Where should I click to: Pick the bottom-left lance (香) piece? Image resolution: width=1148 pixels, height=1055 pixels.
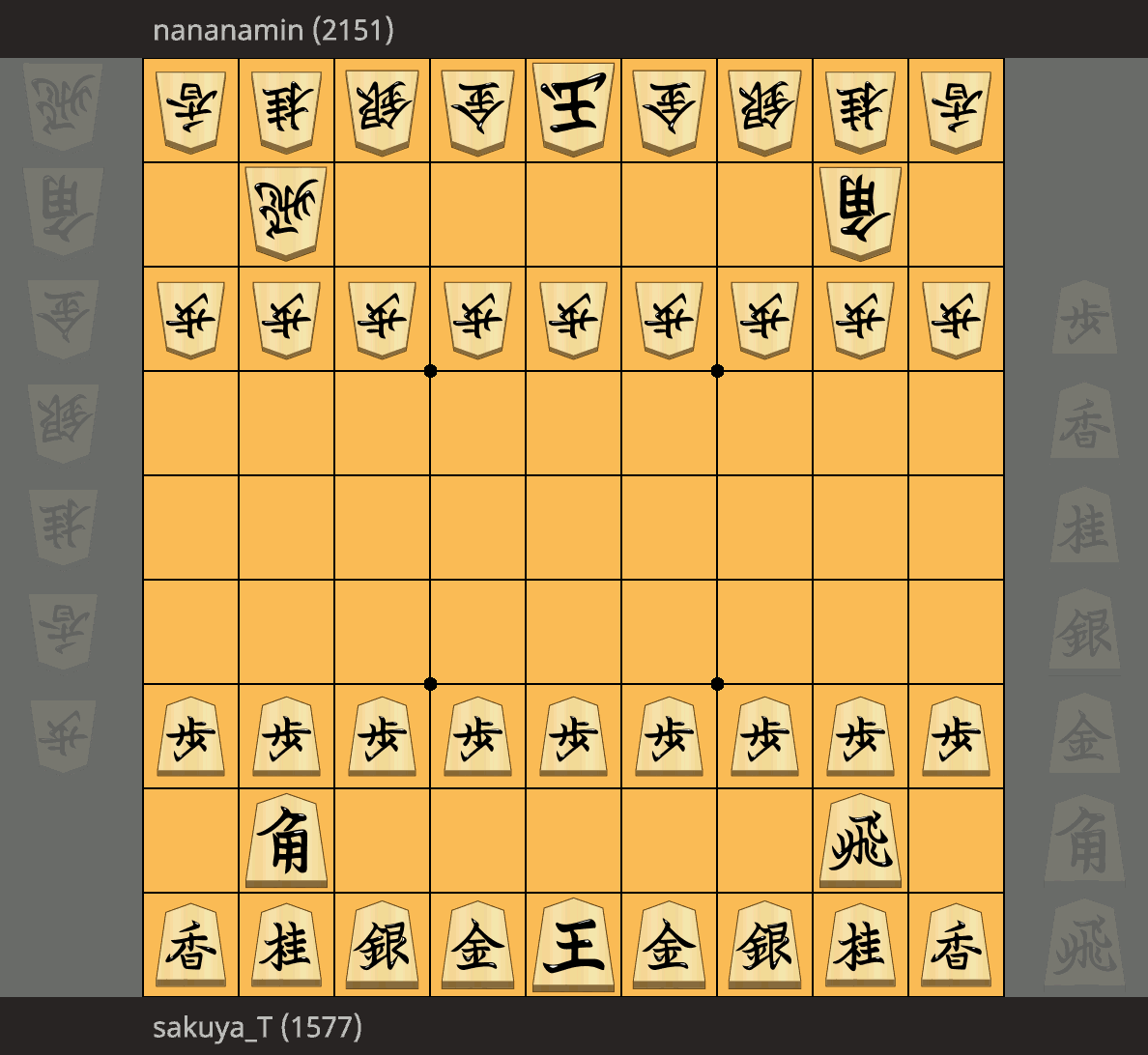pos(191,945)
